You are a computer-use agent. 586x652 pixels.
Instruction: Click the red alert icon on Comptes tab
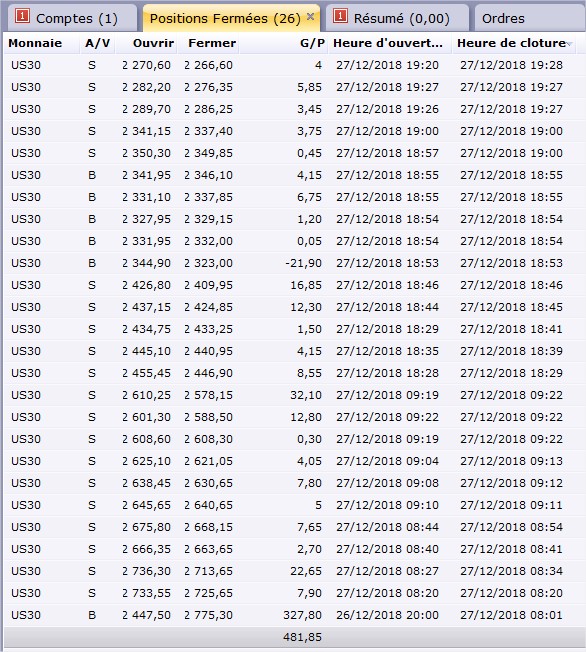click(x=22, y=16)
